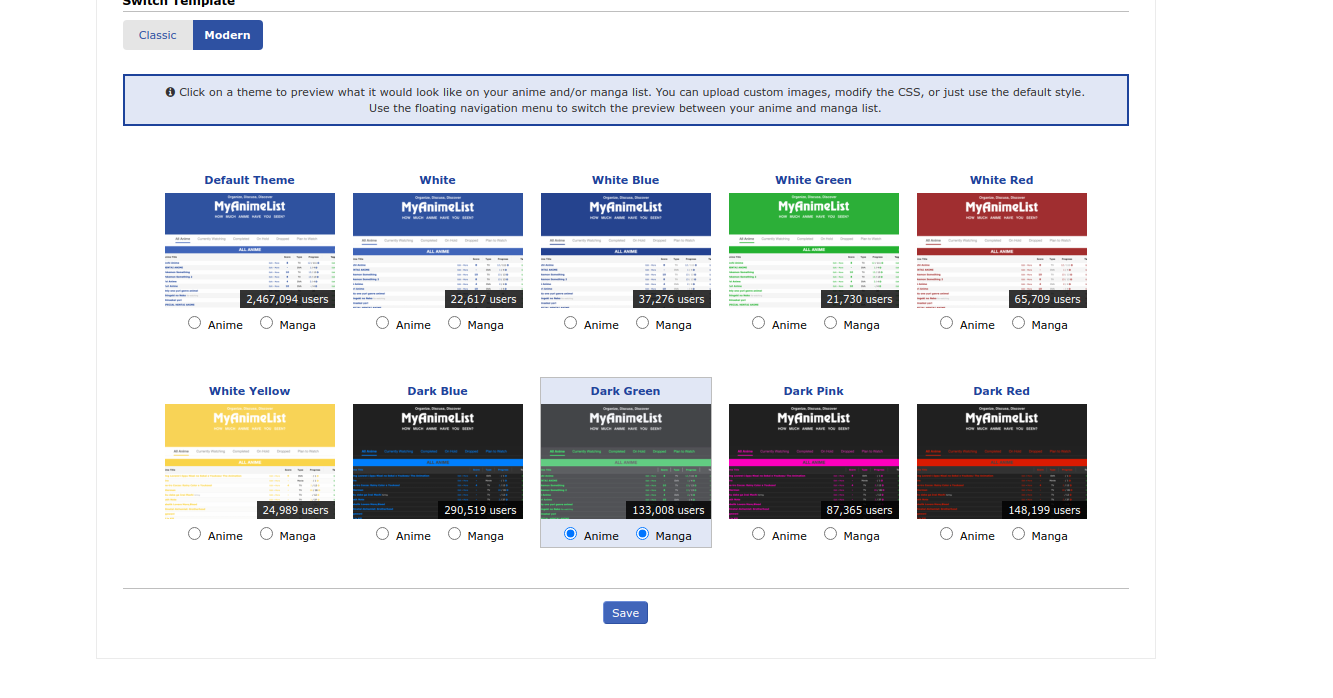
Task: Select Anime radio for Dark Pink theme
Action: pos(758,534)
